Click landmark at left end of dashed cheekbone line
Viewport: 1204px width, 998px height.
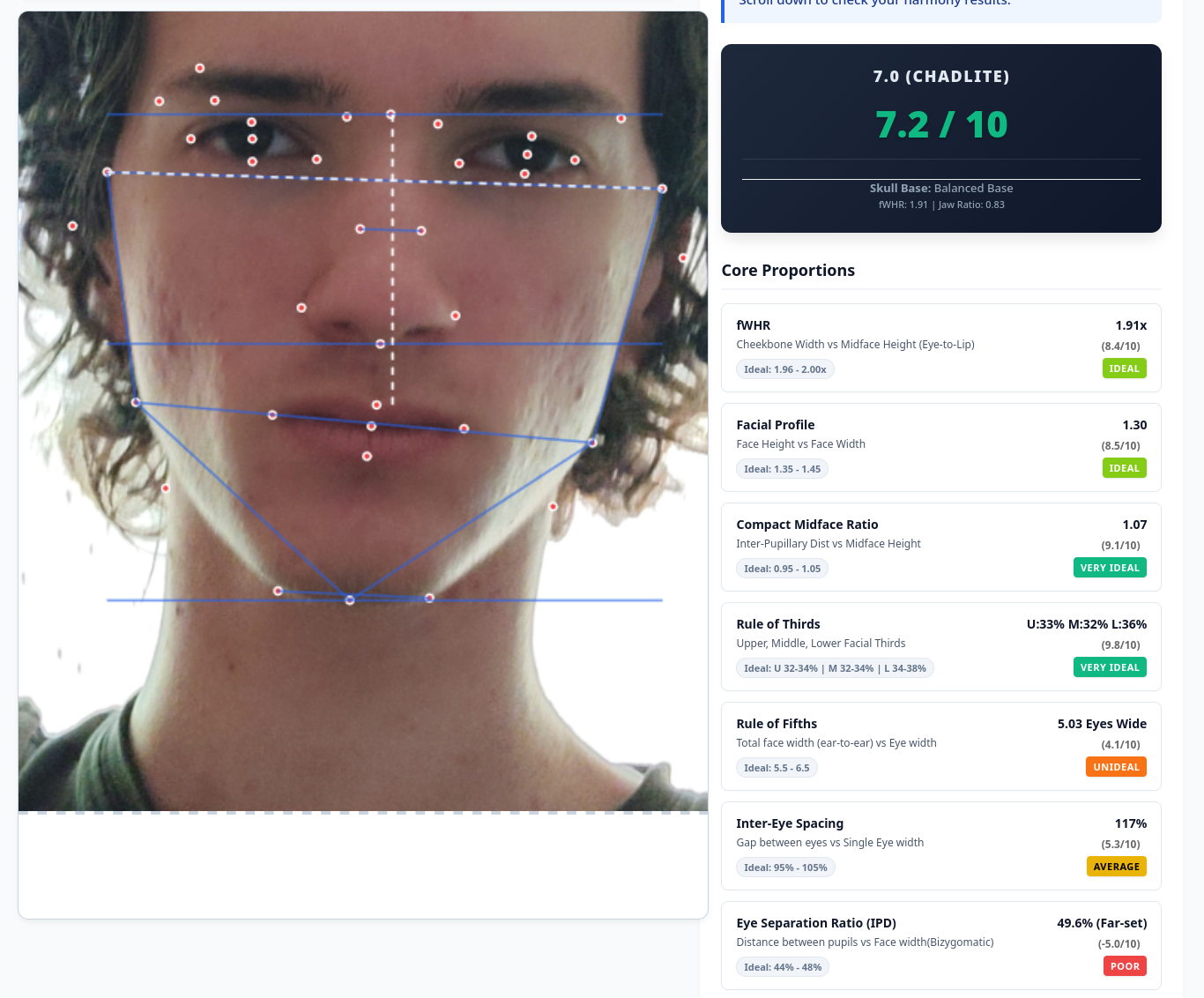[x=108, y=173]
